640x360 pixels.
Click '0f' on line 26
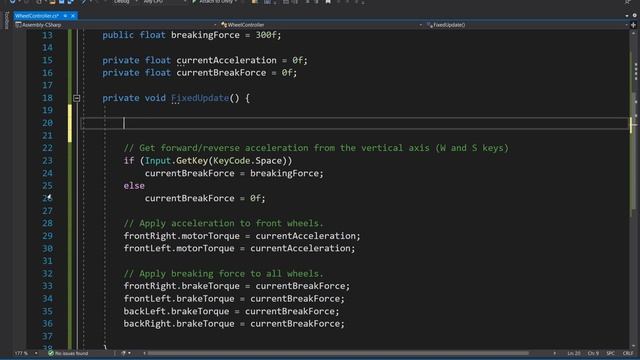click(255, 198)
